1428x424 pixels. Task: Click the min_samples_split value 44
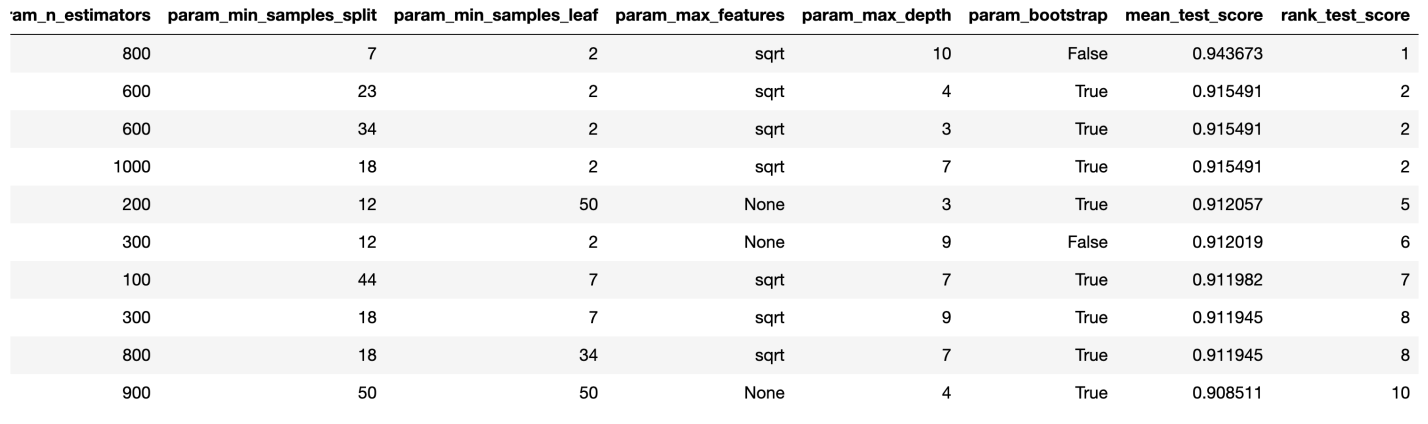coord(367,280)
